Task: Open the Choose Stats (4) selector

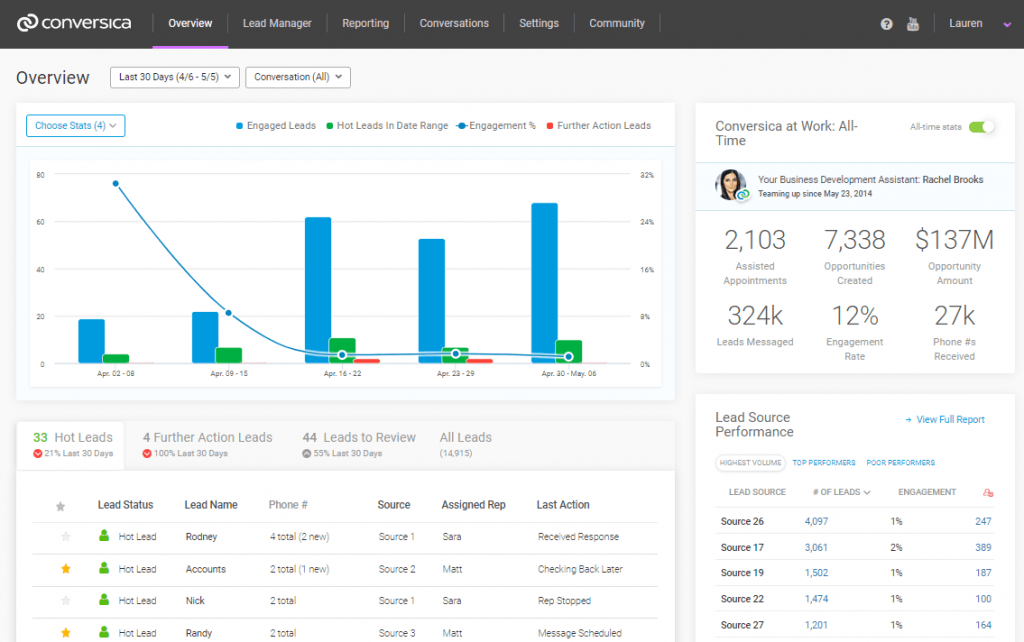Action: pyautogui.click(x=75, y=126)
